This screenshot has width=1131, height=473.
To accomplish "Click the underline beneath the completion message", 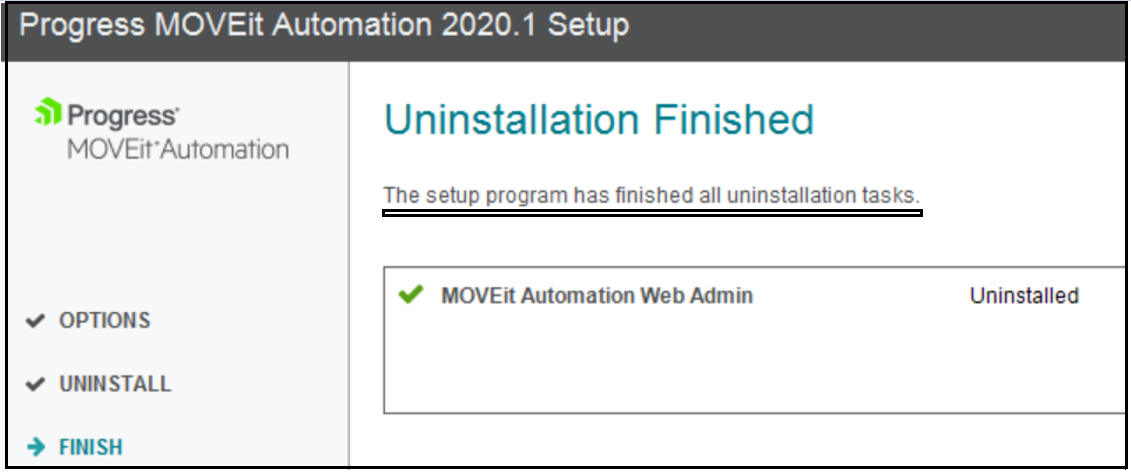I will click(651, 212).
